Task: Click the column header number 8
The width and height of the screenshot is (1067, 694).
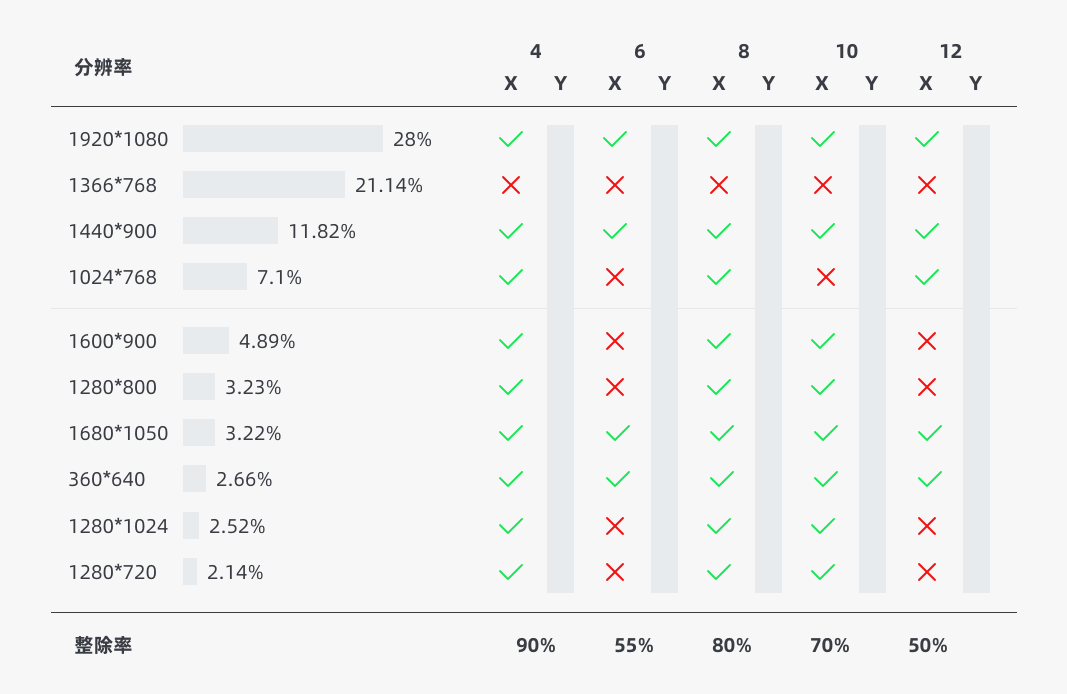Action: tap(744, 52)
